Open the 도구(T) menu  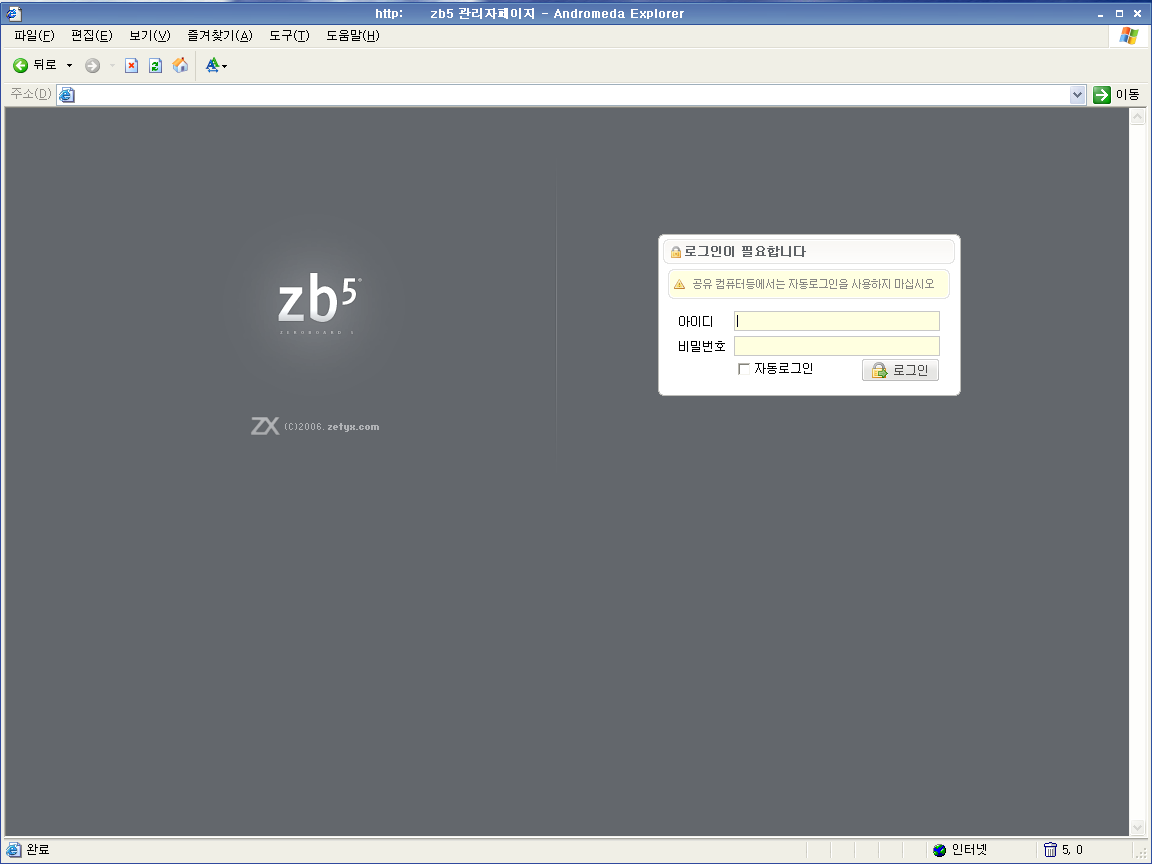[289, 36]
